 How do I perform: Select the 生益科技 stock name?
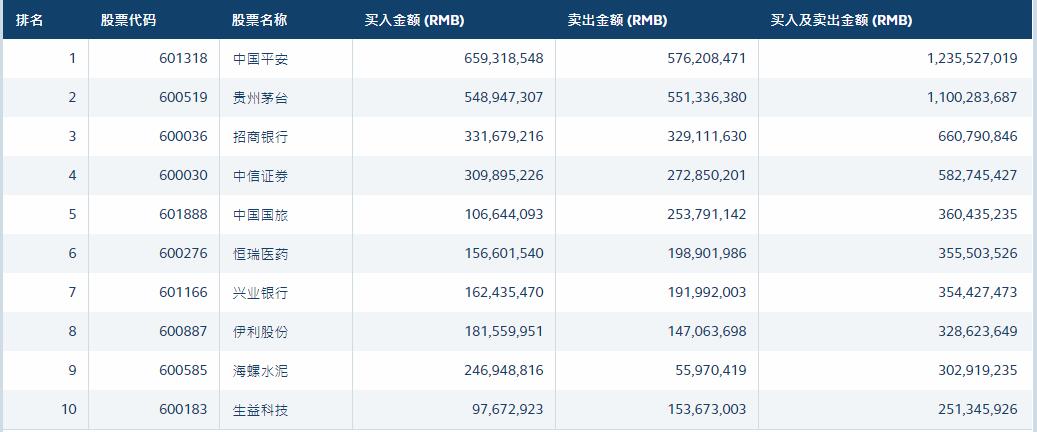point(260,410)
